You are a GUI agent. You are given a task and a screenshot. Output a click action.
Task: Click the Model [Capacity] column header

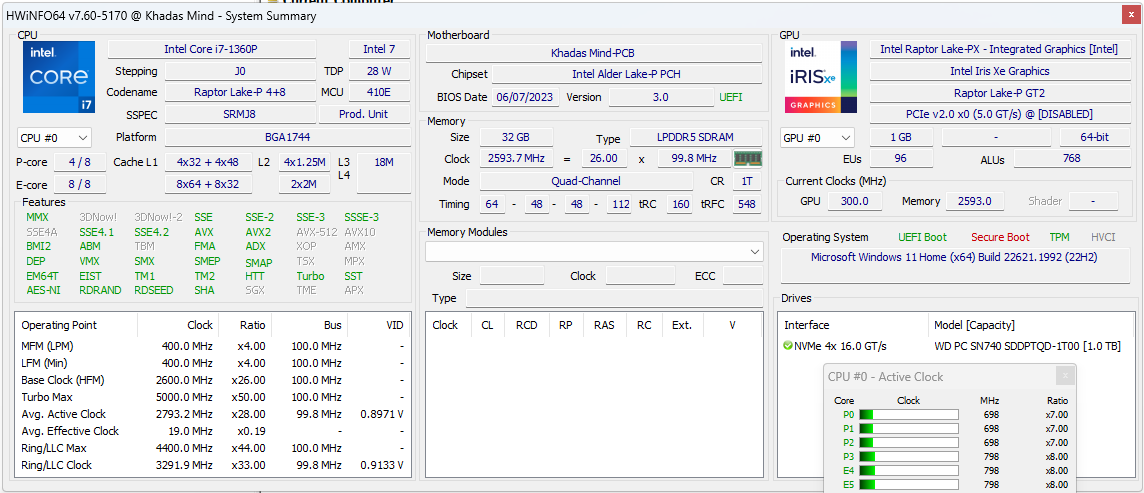click(x=974, y=325)
